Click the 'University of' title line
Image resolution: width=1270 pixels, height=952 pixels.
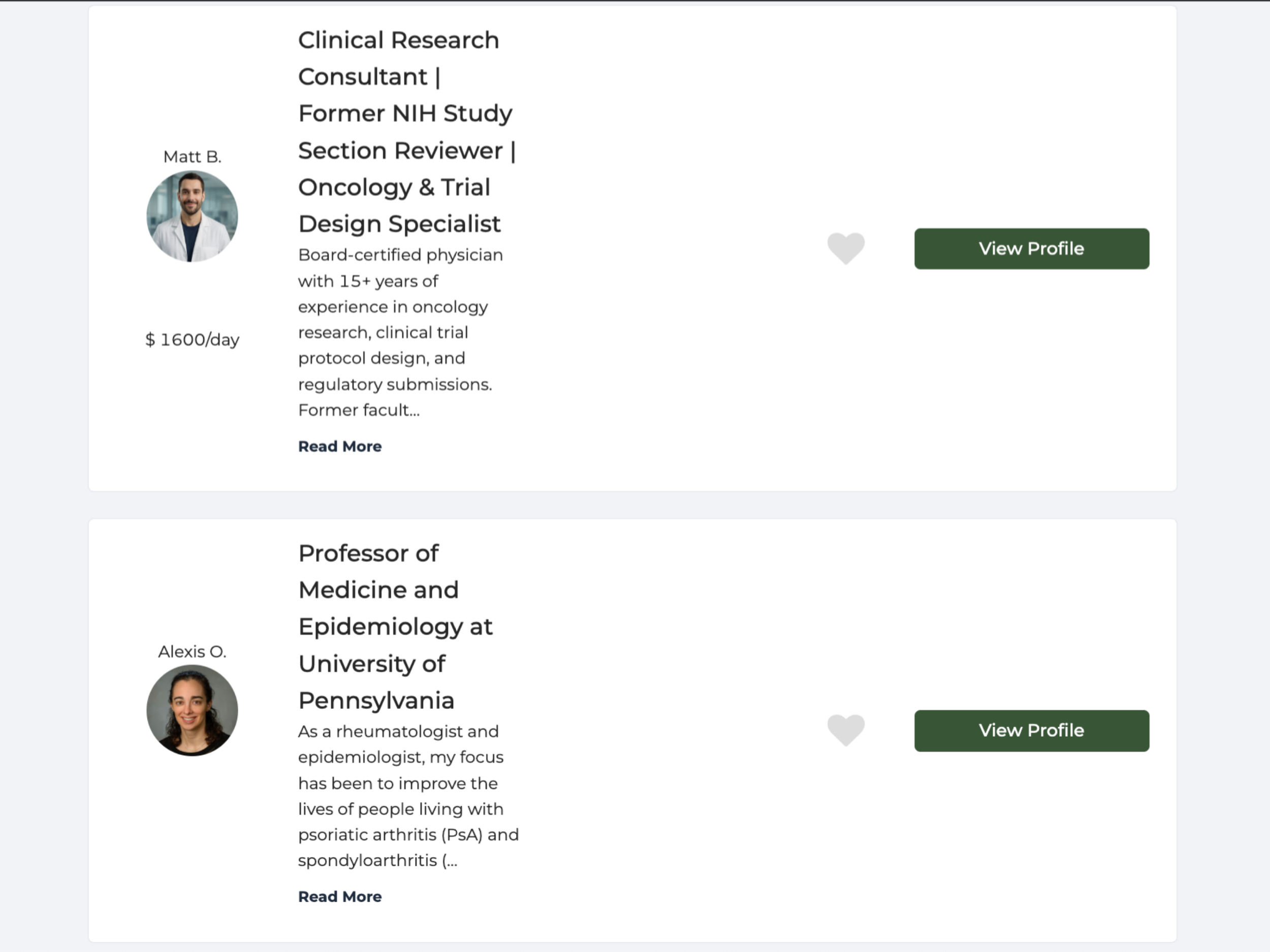[371, 664]
